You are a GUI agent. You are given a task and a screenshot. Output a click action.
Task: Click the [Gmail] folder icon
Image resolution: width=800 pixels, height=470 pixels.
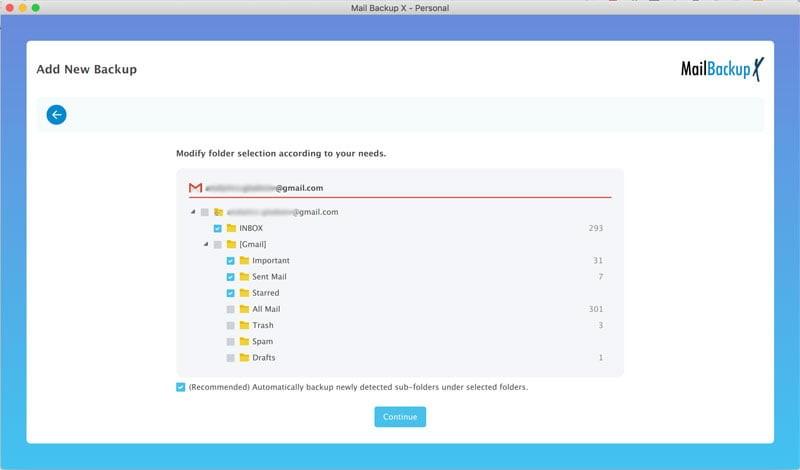[x=231, y=244]
